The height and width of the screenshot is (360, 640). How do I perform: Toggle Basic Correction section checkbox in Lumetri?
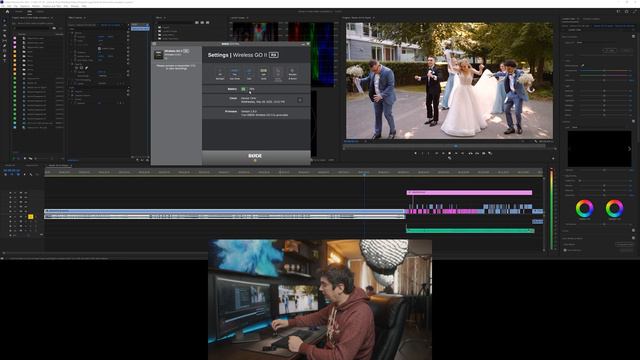click(633, 37)
